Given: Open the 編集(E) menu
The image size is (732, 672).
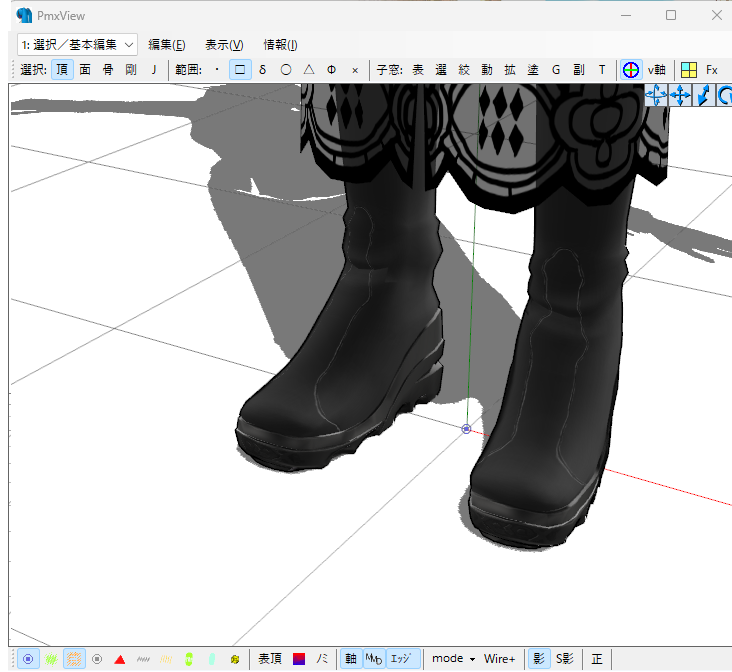Looking at the screenshot, I should click(x=166, y=44).
